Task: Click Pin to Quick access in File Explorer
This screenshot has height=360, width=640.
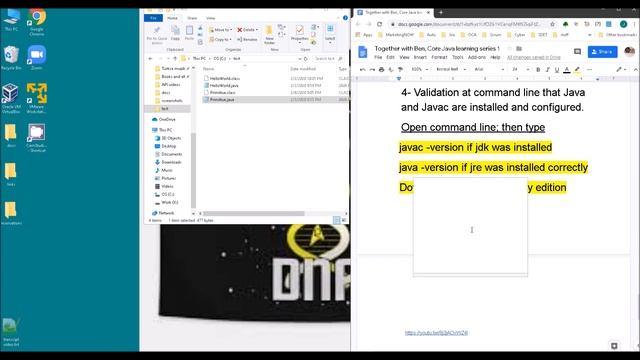Action: (157, 35)
